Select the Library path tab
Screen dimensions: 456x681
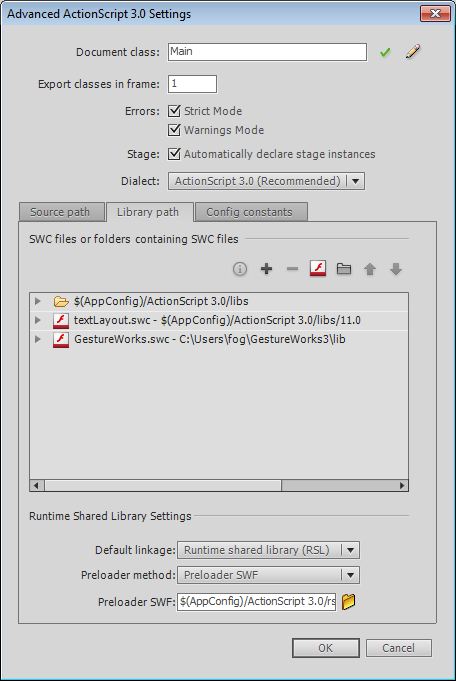pos(149,212)
